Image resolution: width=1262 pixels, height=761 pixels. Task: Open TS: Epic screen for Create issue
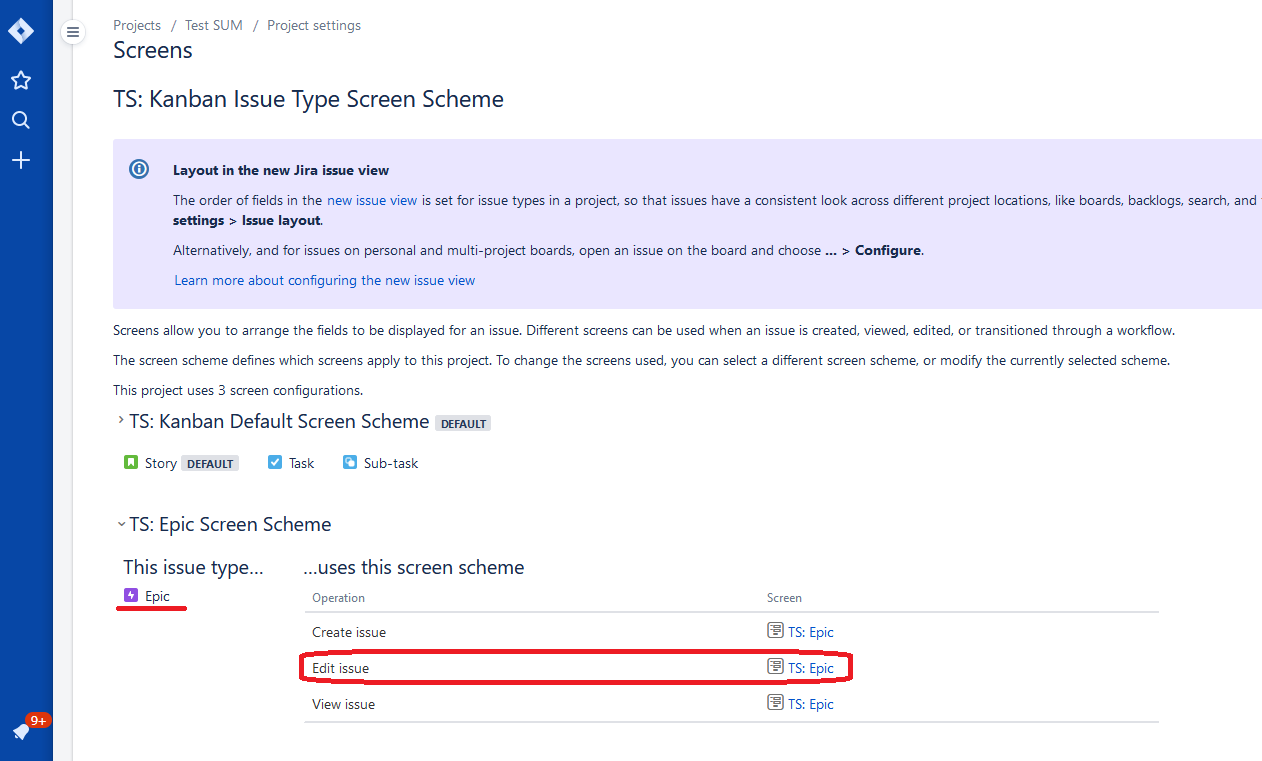click(x=811, y=632)
